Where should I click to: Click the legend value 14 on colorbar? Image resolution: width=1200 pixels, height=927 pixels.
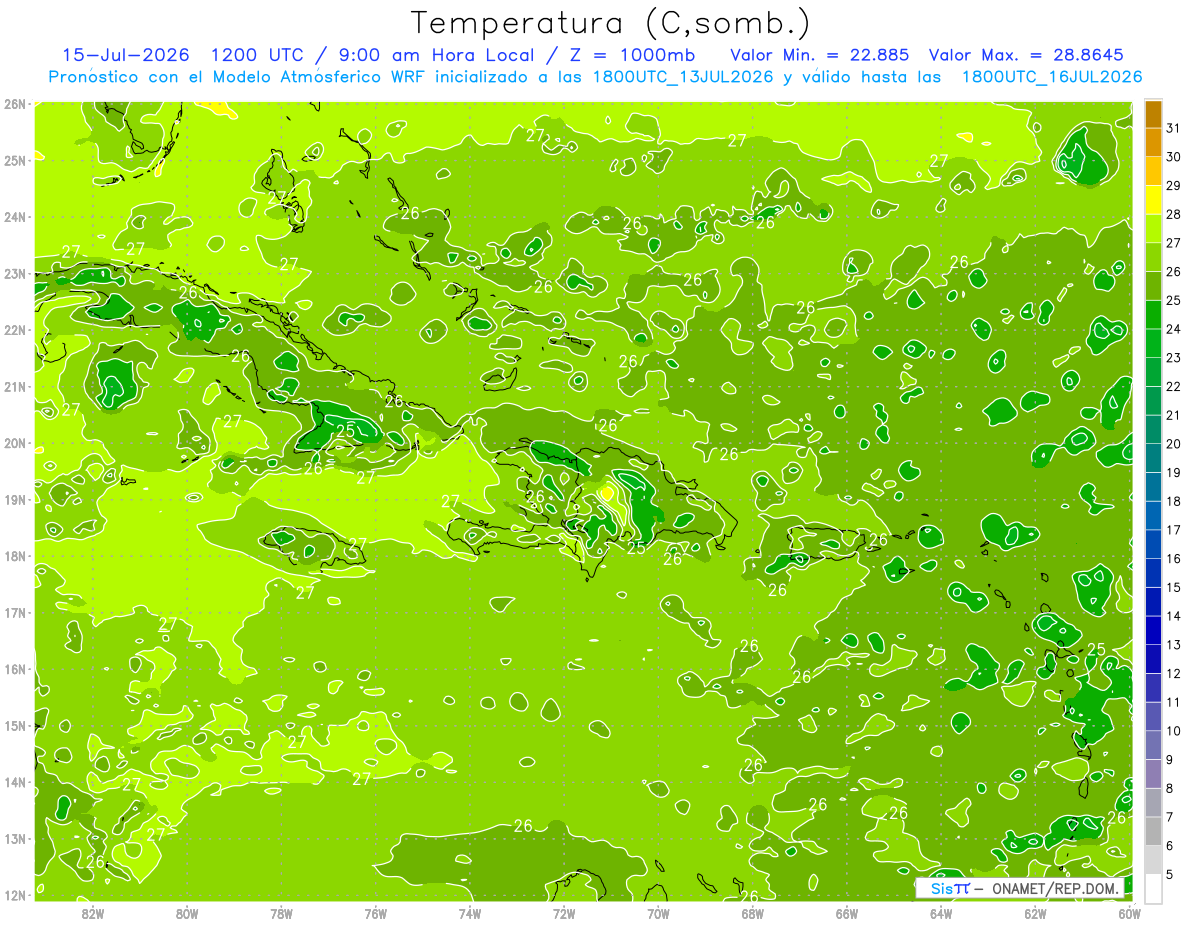1173,616
